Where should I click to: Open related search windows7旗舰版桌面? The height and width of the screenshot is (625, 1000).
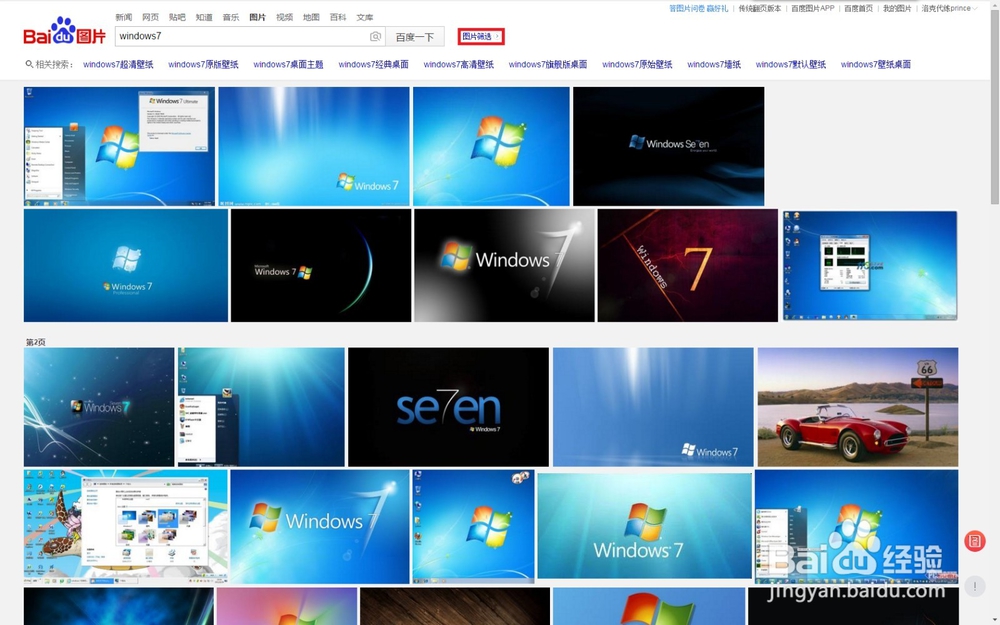click(x=548, y=64)
